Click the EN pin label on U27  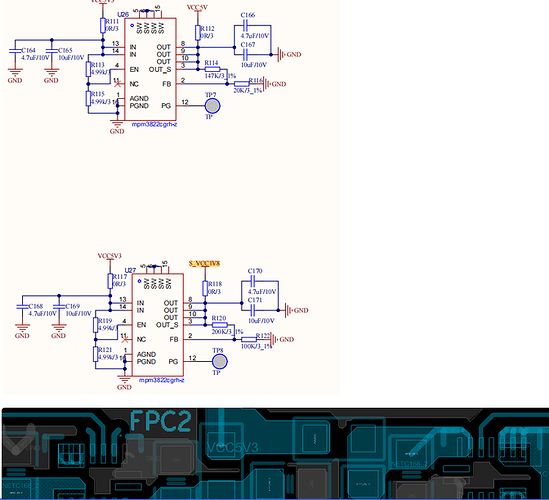(x=141, y=325)
